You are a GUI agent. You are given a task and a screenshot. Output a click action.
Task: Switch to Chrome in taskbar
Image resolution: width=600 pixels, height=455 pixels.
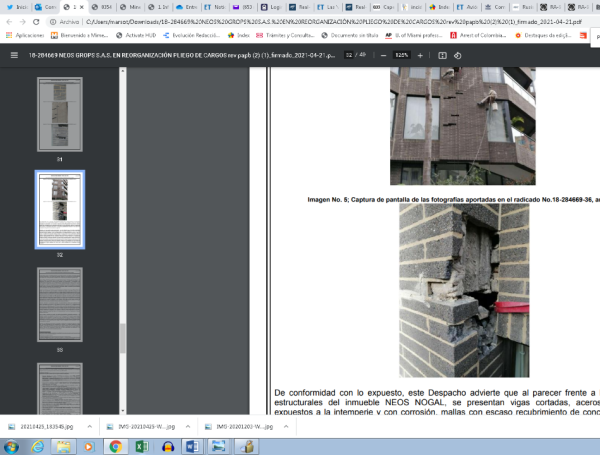pos(116,447)
